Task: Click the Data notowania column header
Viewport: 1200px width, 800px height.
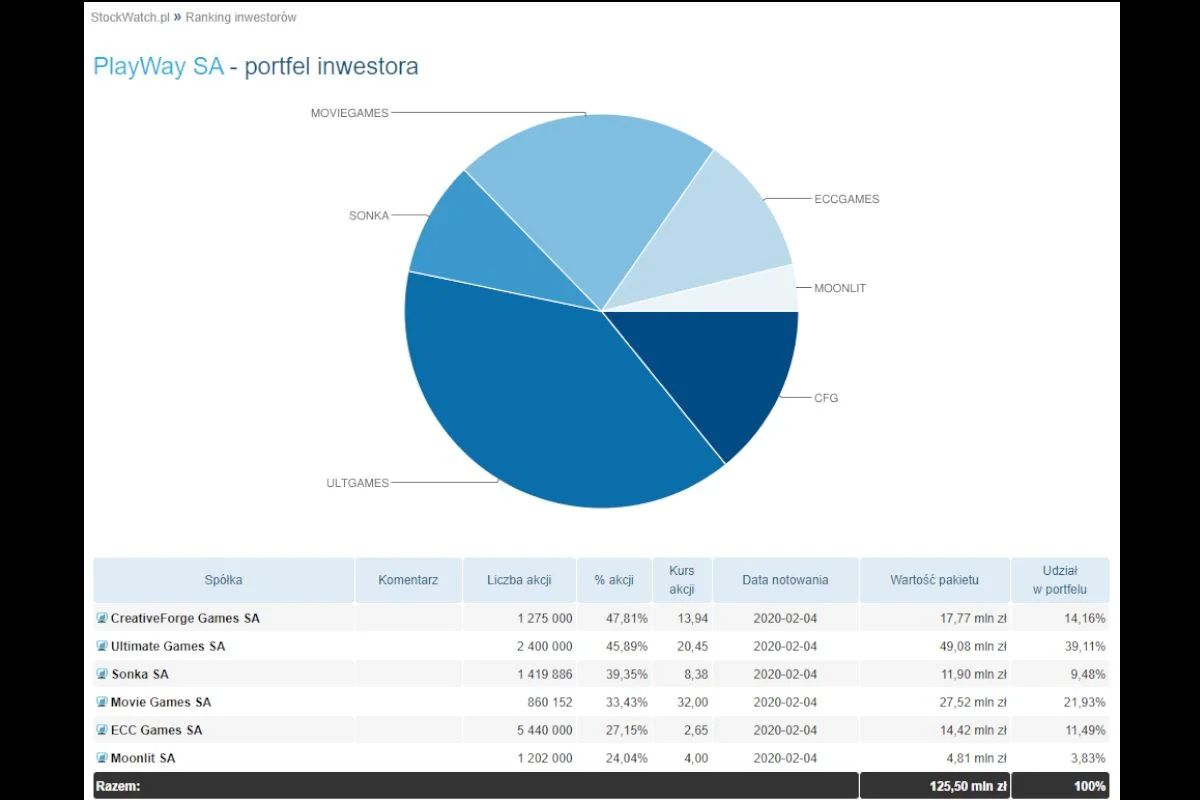Action: (x=785, y=580)
